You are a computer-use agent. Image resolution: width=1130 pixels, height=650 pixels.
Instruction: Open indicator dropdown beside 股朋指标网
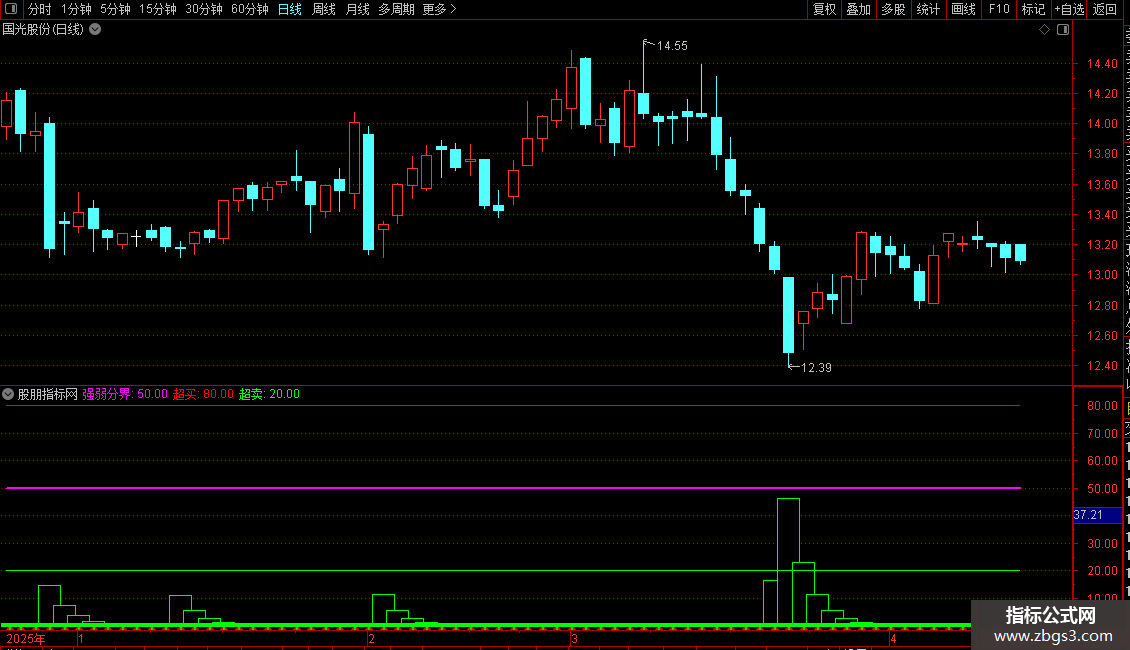coord(8,394)
